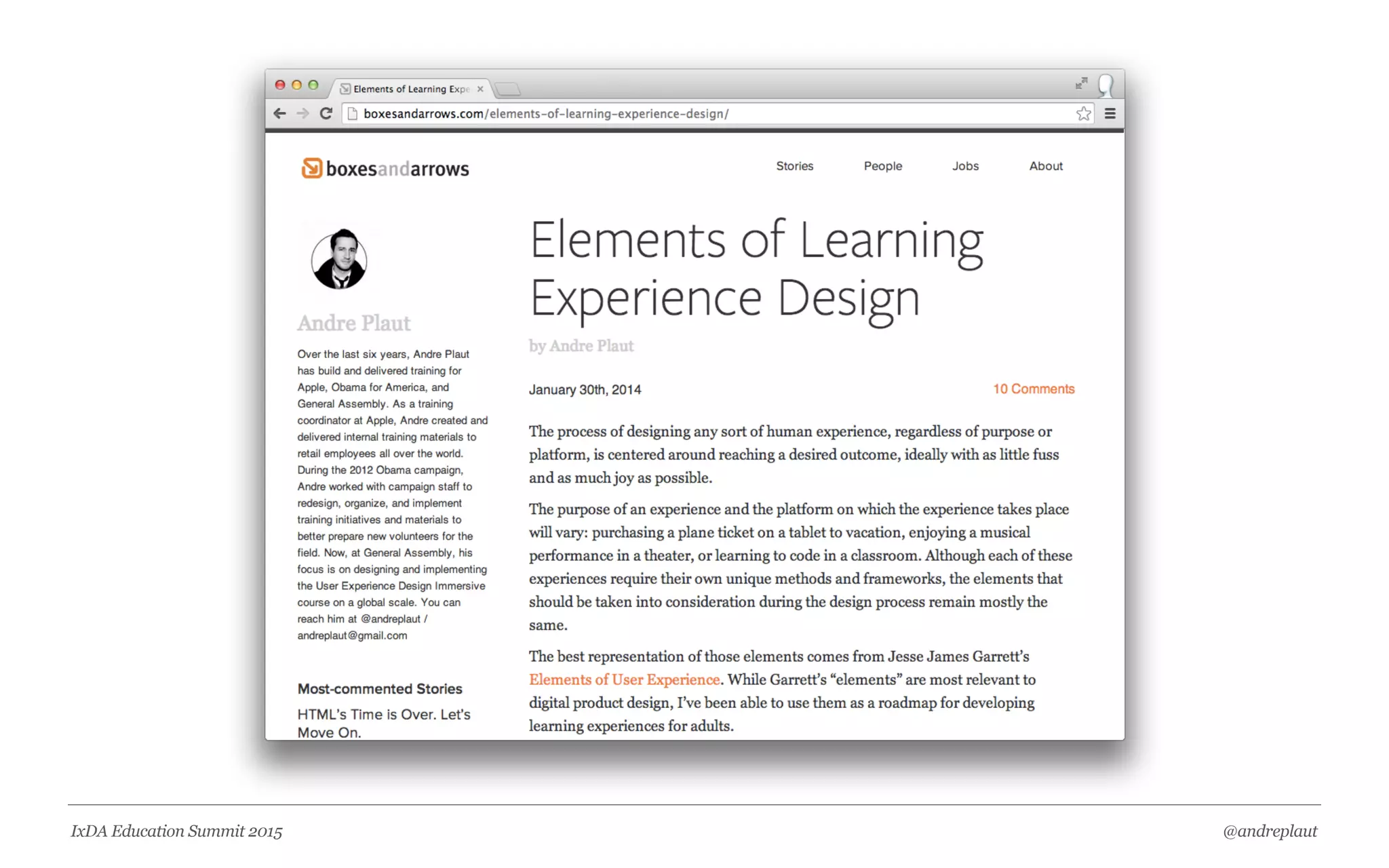Open the Chrome hamburger menu
The height and width of the screenshot is (868, 1389).
click(x=1110, y=113)
